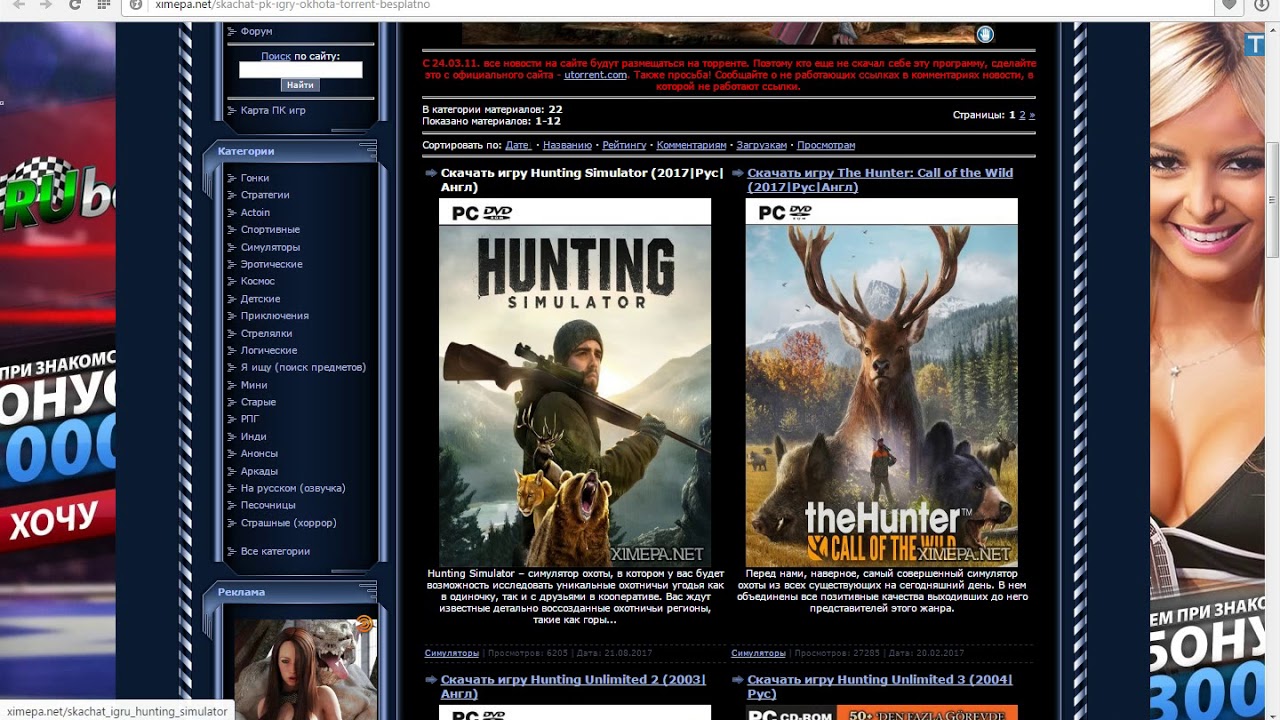Open the Форум menu item

click(x=256, y=32)
